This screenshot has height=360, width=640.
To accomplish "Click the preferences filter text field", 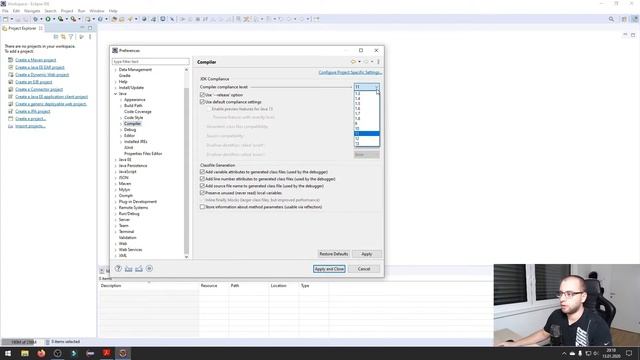I will tap(150, 62).
